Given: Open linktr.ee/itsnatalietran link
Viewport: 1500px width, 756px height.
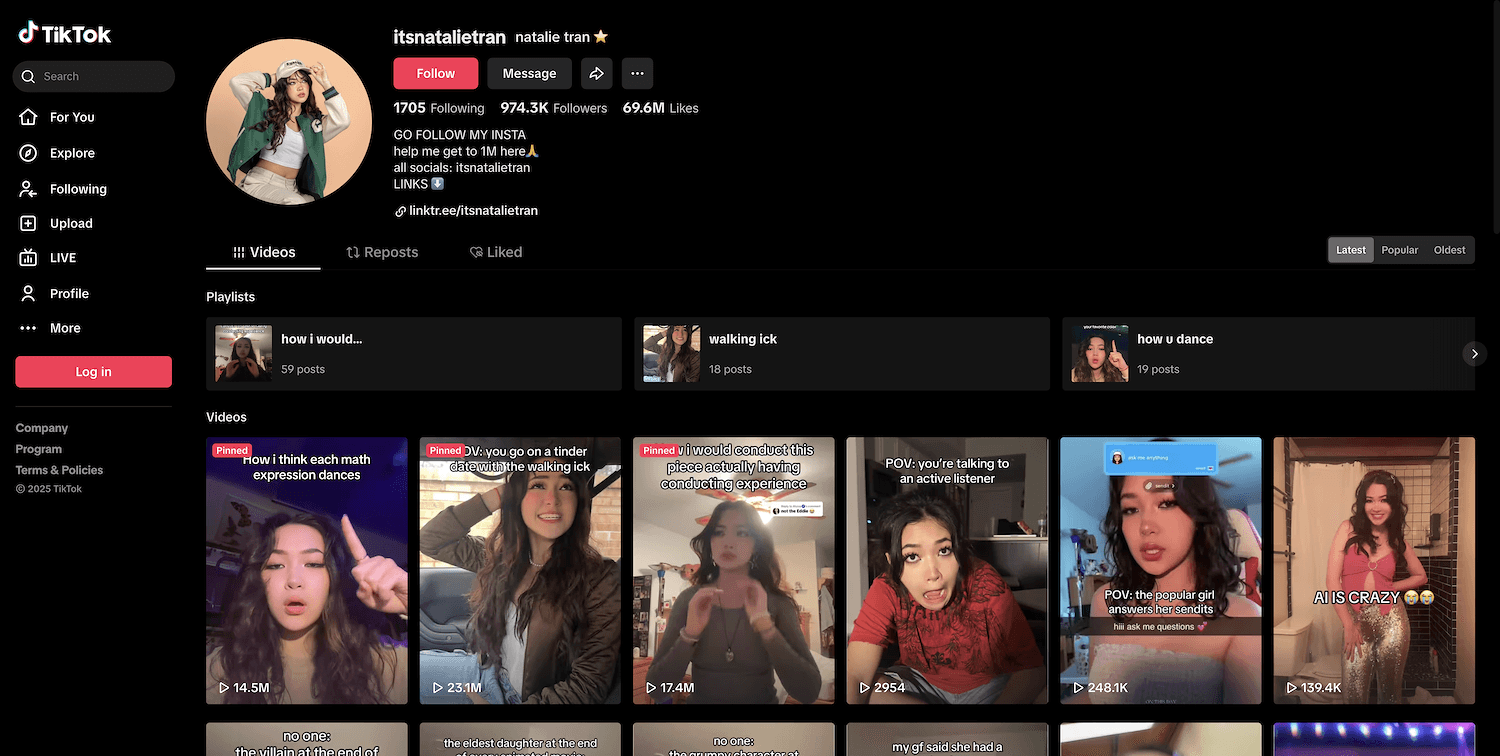Looking at the screenshot, I should point(473,211).
